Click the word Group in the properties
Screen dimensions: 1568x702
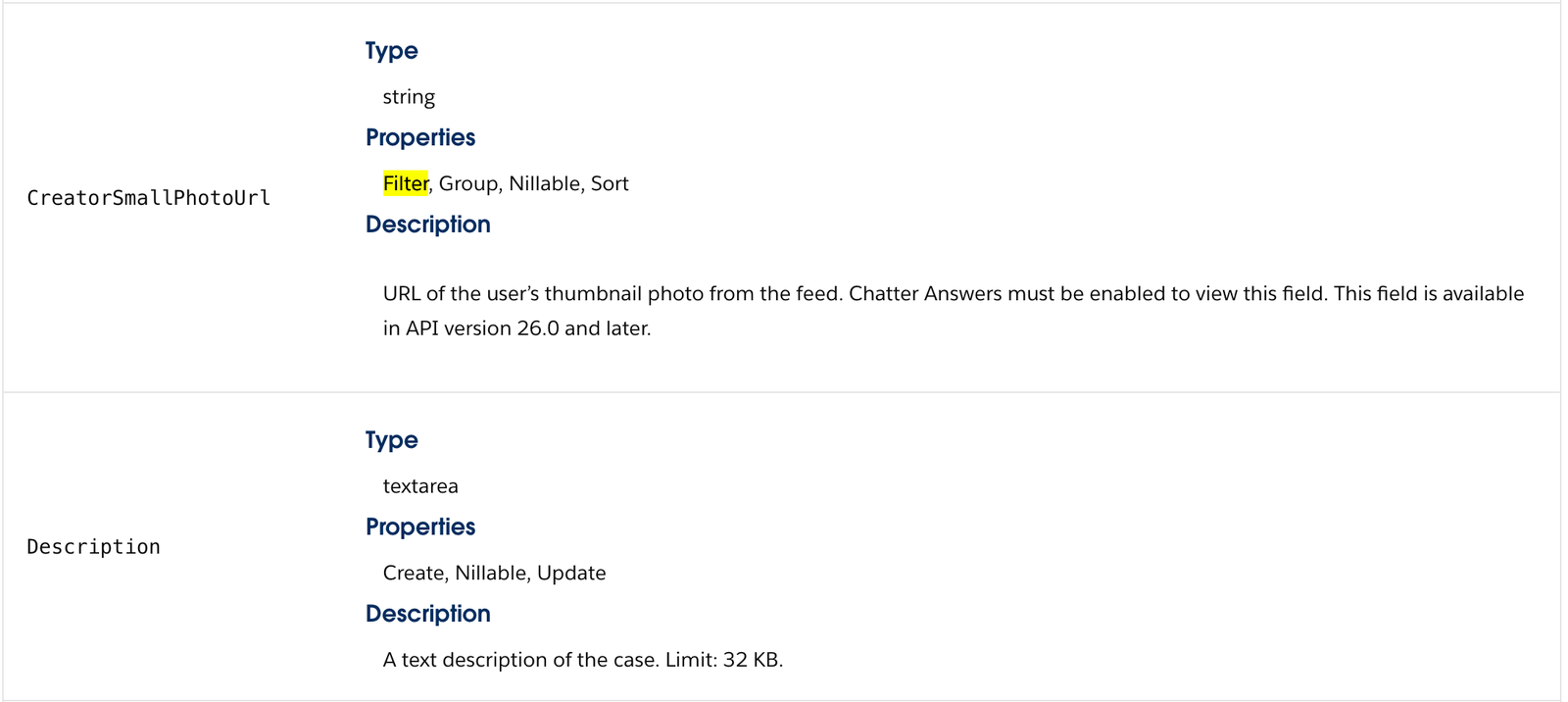pos(467,183)
